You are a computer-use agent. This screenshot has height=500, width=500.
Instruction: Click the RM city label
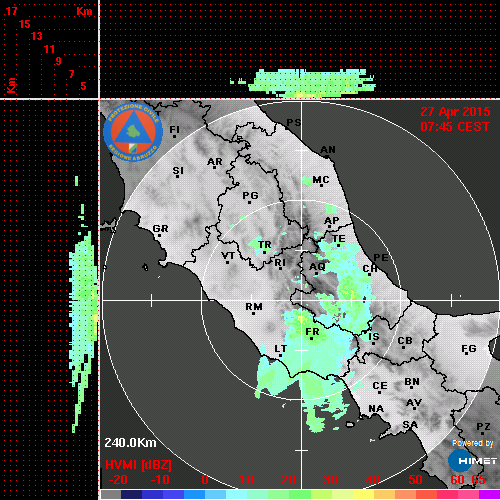[254, 306]
